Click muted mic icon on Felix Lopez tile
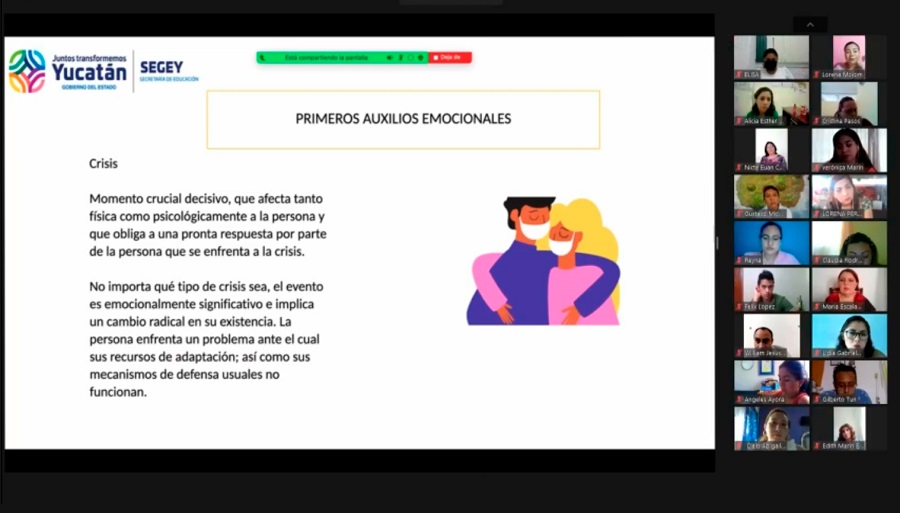 click(x=740, y=306)
